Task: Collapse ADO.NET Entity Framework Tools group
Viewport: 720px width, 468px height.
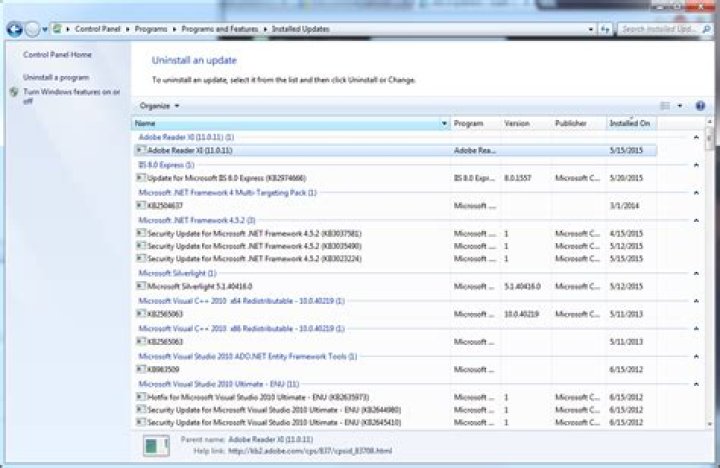Action: (x=696, y=356)
